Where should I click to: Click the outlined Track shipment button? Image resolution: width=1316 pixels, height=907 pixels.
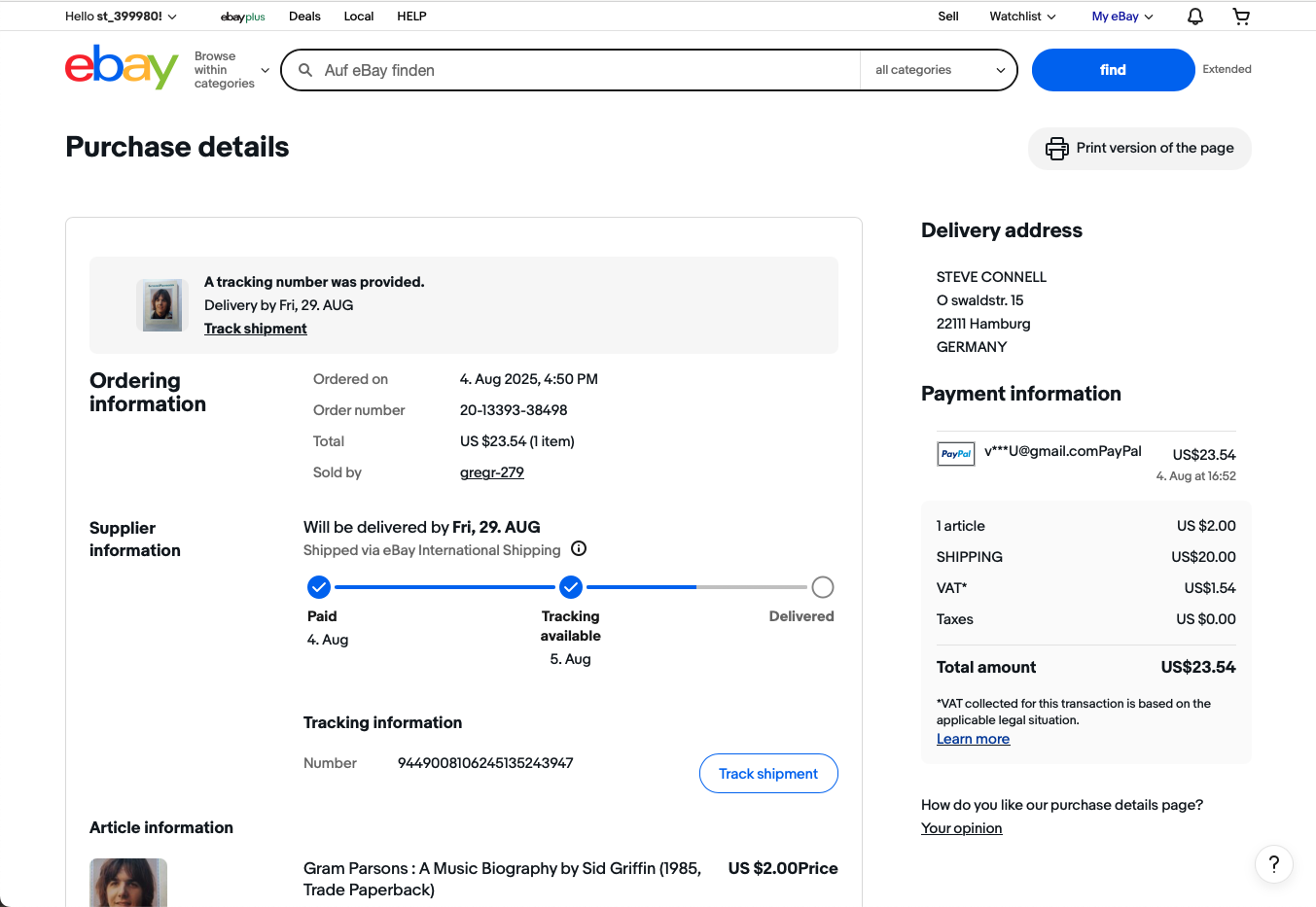click(x=768, y=774)
